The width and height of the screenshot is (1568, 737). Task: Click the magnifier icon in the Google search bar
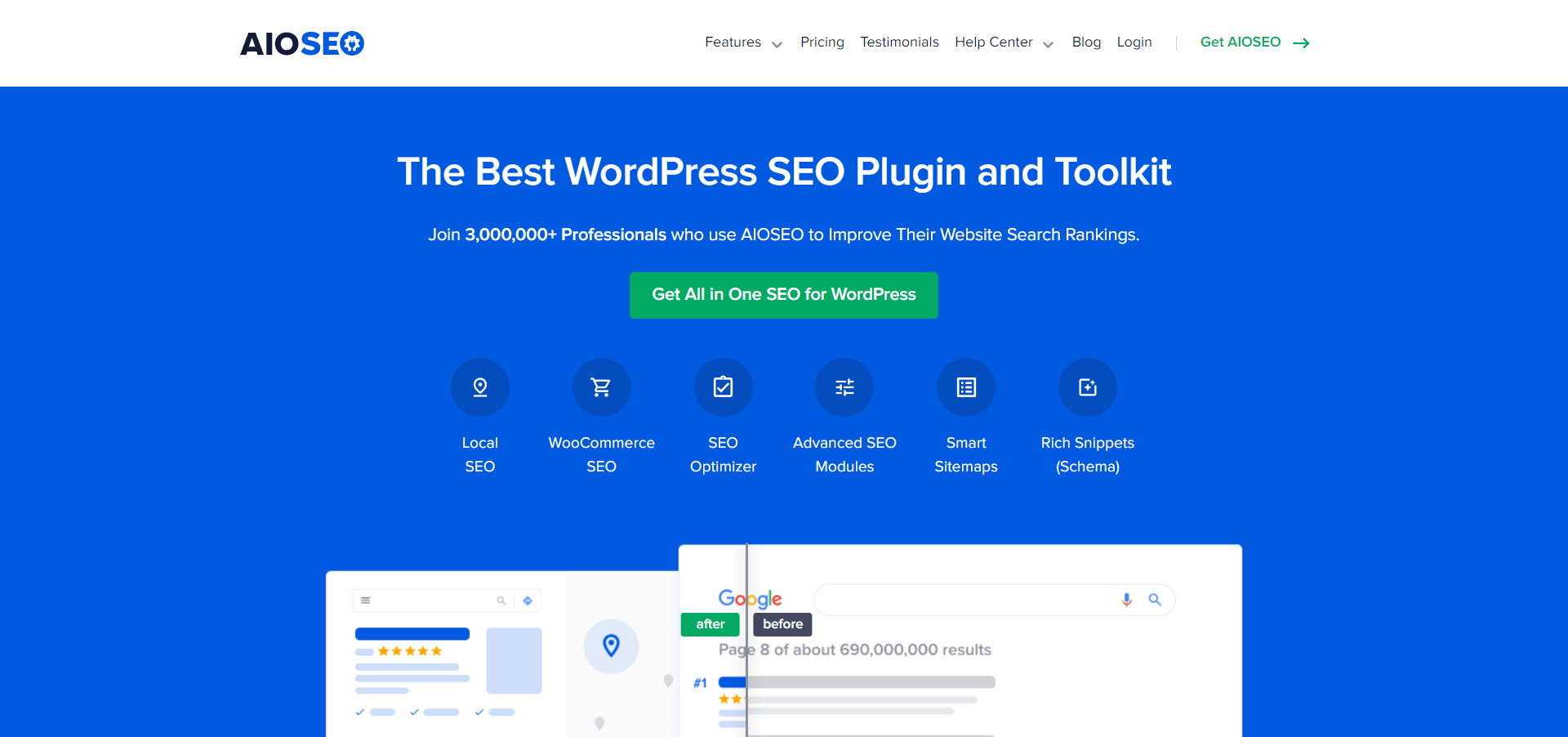click(x=1155, y=600)
